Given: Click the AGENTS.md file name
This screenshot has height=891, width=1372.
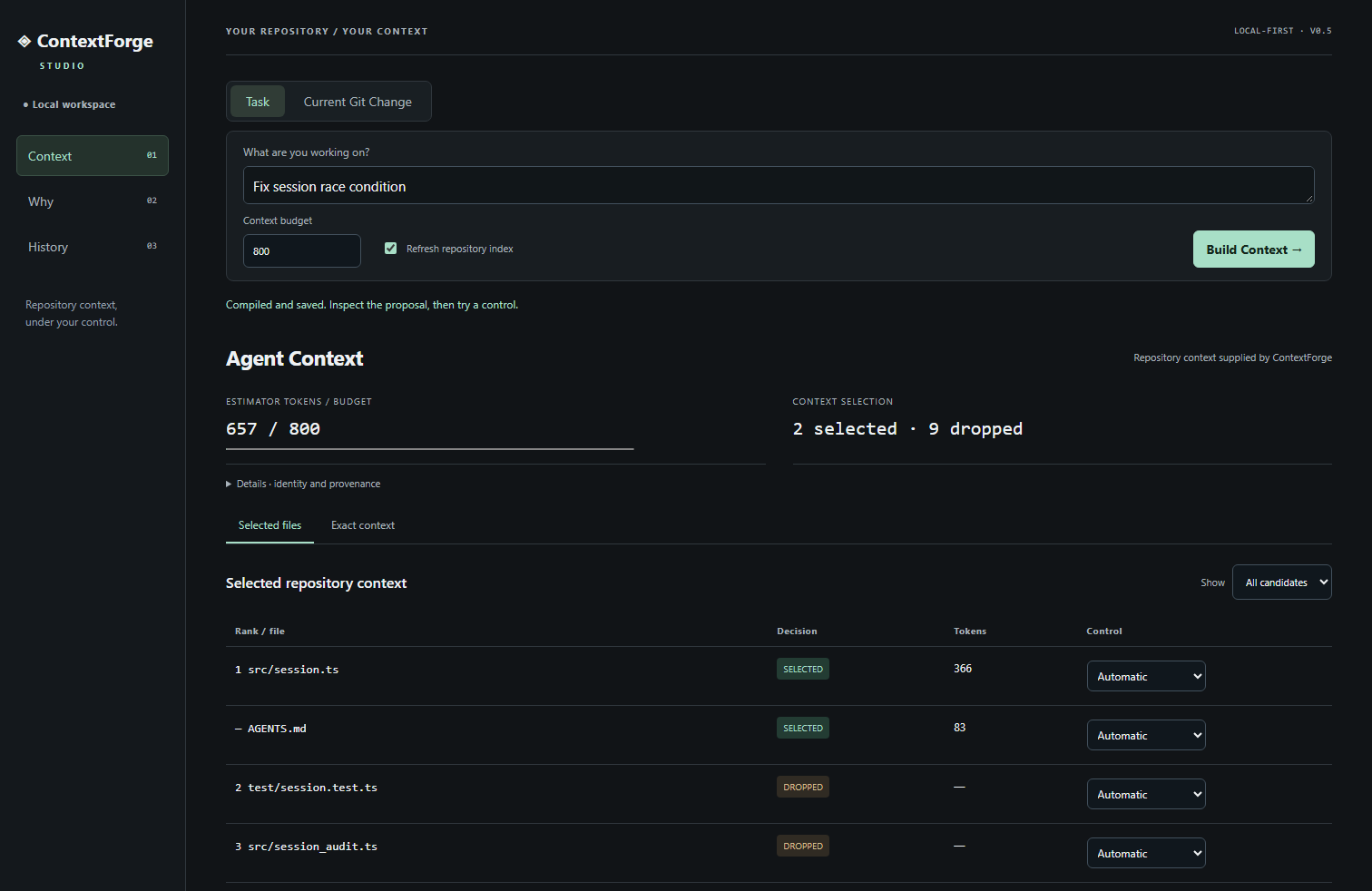Looking at the screenshot, I should pyautogui.click(x=277, y=729).
